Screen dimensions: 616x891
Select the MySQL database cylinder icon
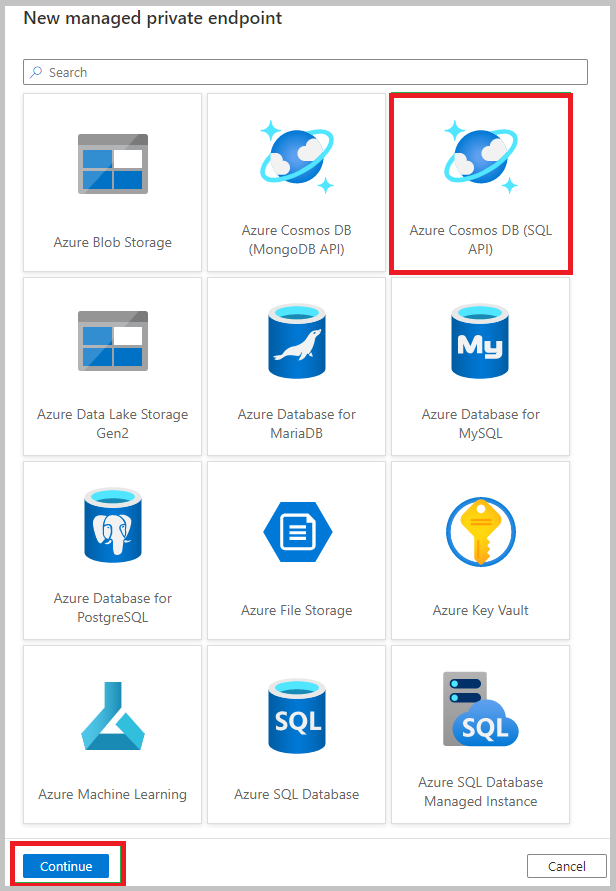coord(480,341)
